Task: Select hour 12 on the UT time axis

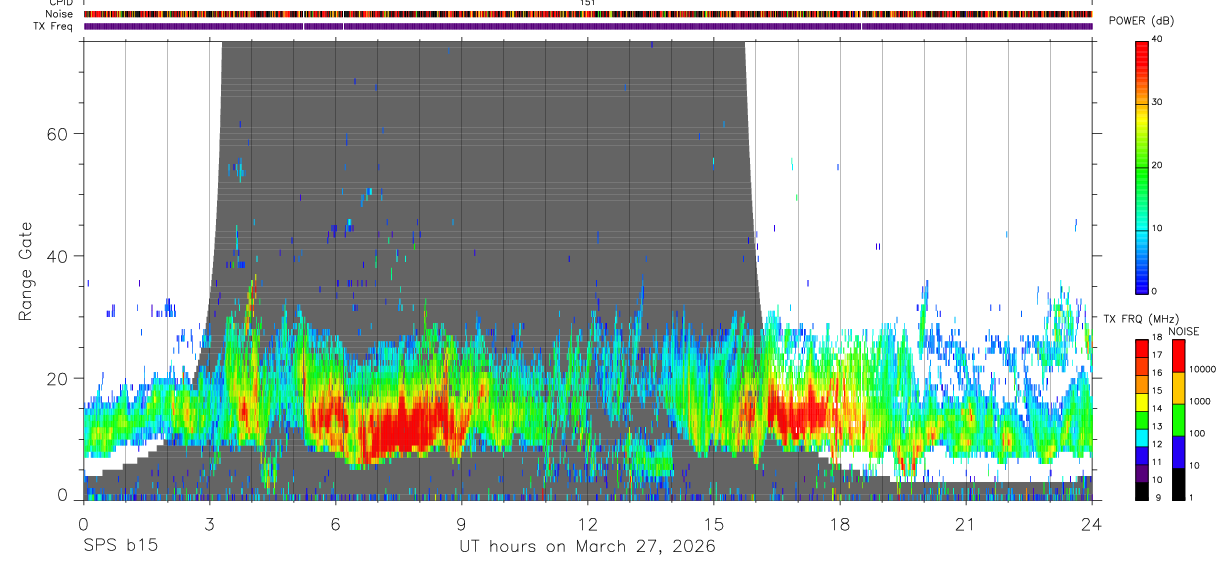Action: [x=587, y=524]
